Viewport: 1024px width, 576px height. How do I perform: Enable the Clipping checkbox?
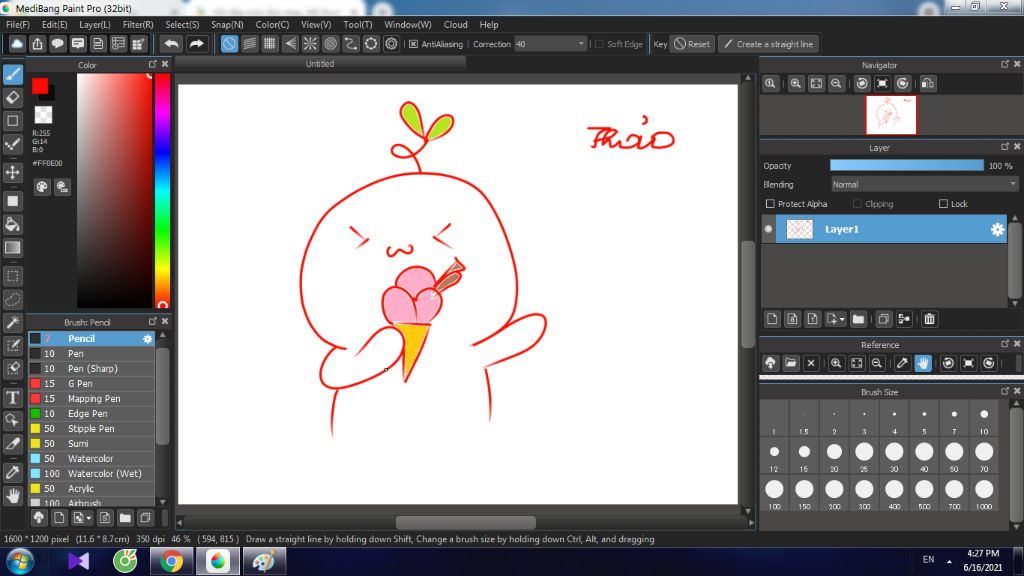point(857,204)
